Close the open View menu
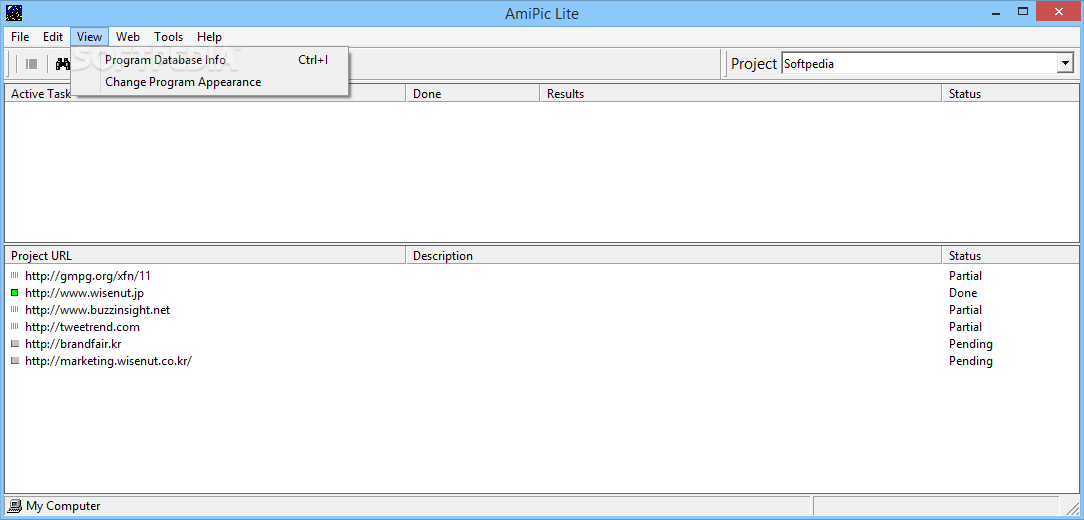Viewport: 1084px width, 520px height. pos(89,37)
